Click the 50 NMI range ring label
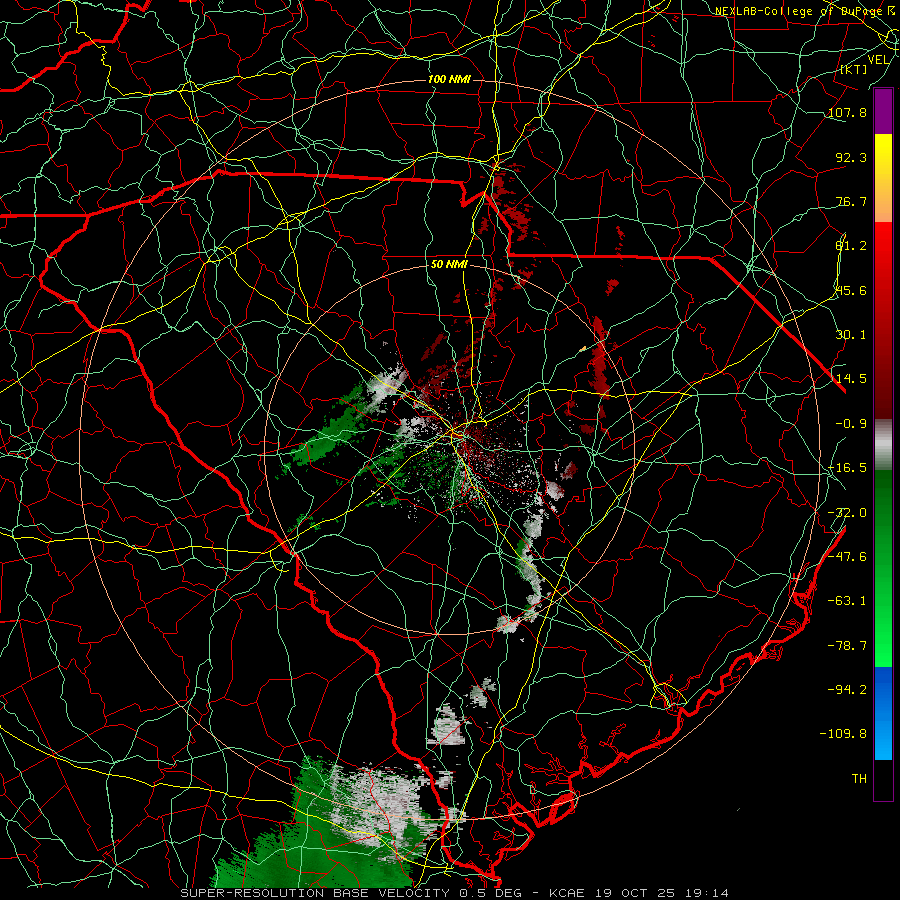 [449, 265]
